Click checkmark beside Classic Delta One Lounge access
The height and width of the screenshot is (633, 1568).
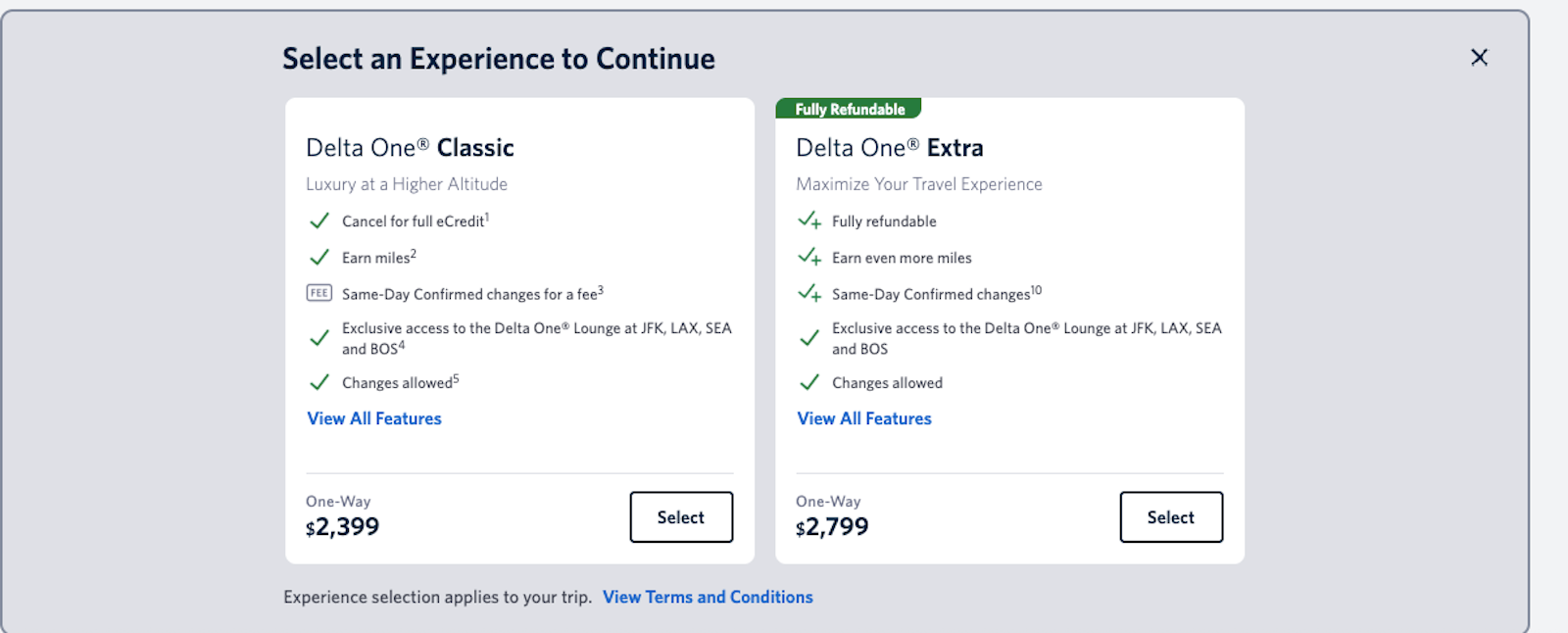click(319, 338)
